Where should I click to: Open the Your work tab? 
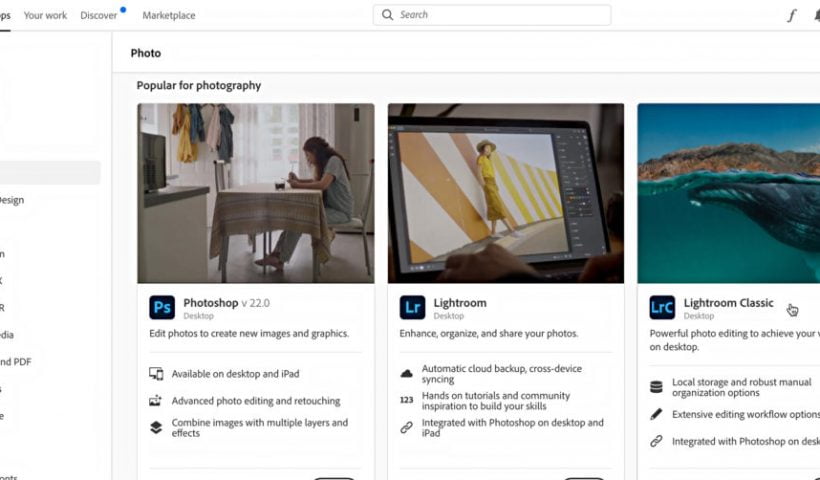click(45, 15)
